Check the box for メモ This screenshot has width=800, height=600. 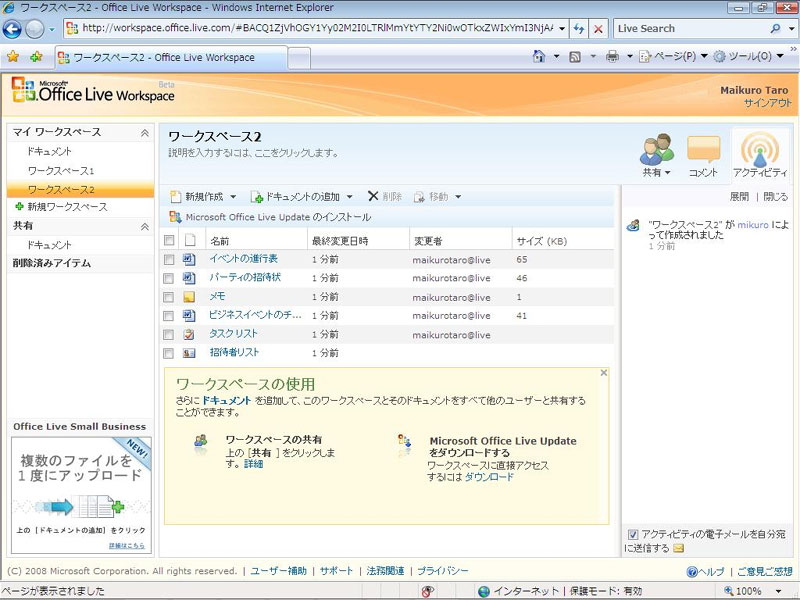click(168, 297)
